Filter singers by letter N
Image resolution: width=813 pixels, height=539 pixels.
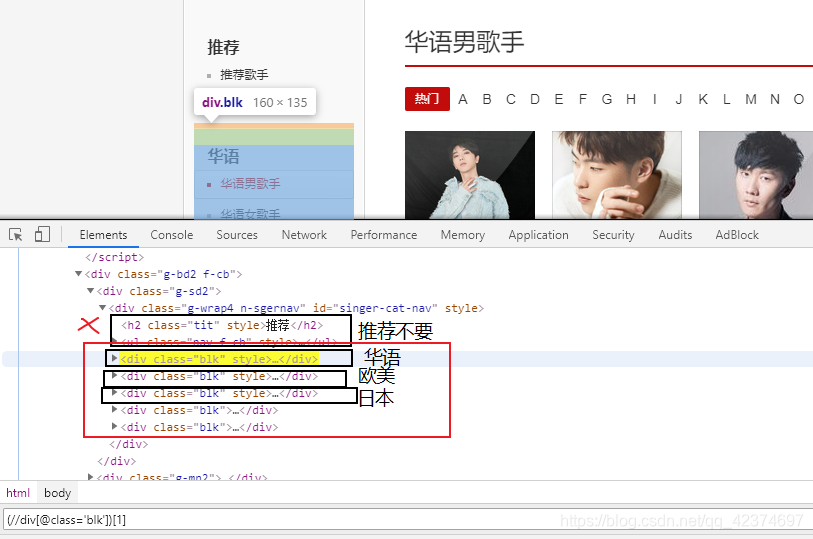(x=775, y=99)
